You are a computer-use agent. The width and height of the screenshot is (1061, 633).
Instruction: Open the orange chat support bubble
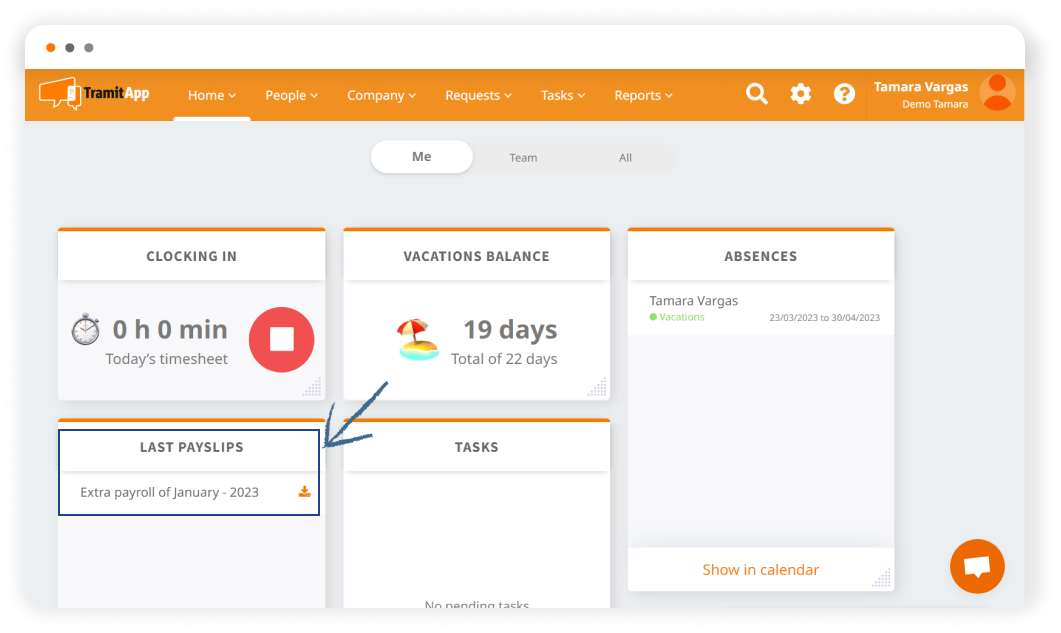pos(977,566)
